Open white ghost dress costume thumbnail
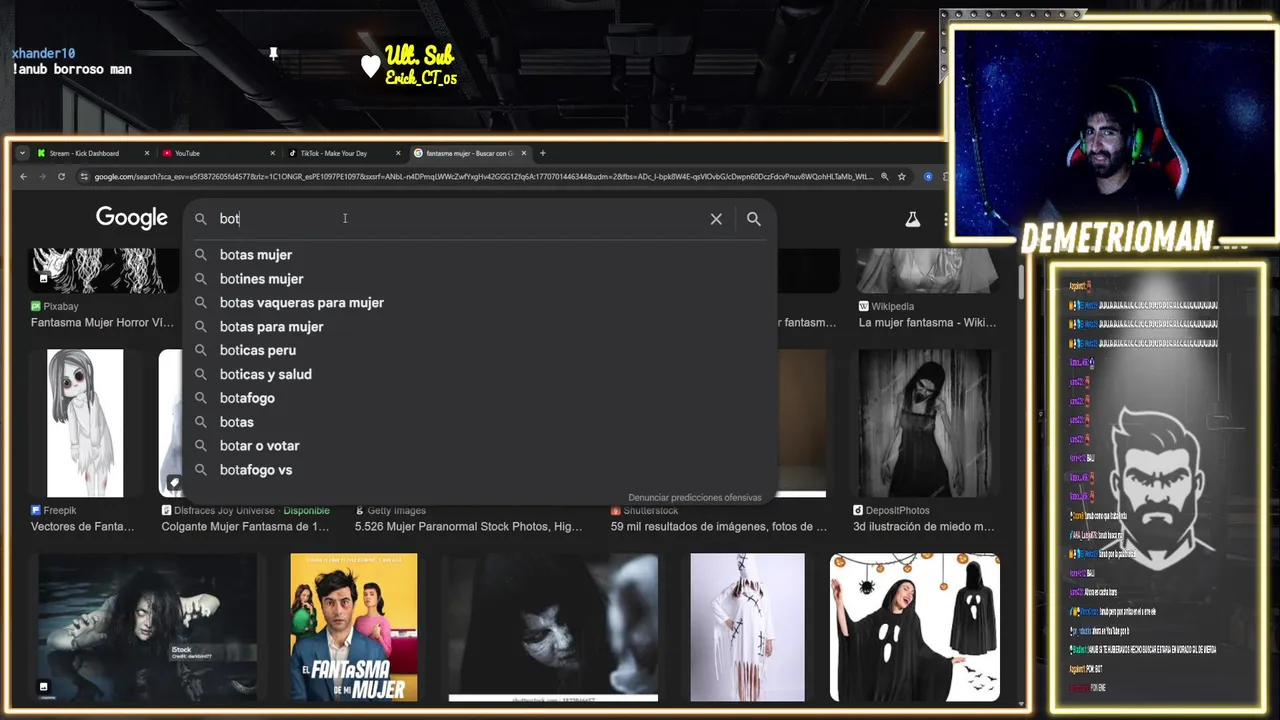 point(747,627)
